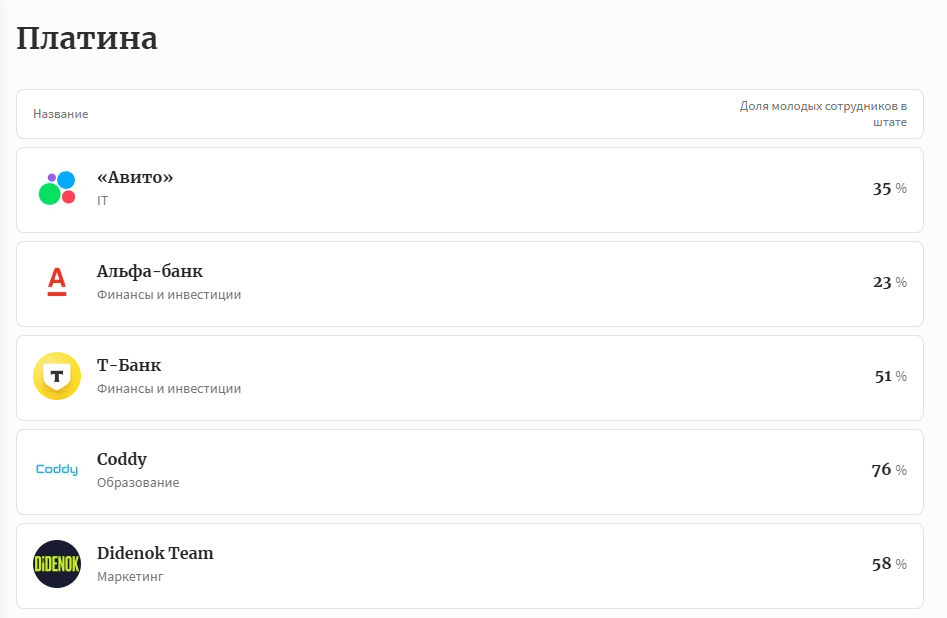Click the blue Coddy logo
This screenshot has width=947, height=618.
coord(57,470)
